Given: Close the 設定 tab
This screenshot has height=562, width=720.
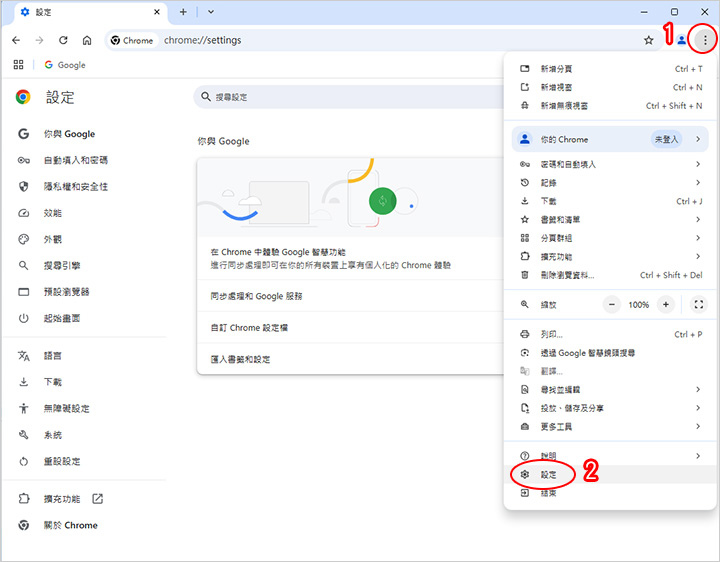Looking at the screenshot, I should coord(157,12).
